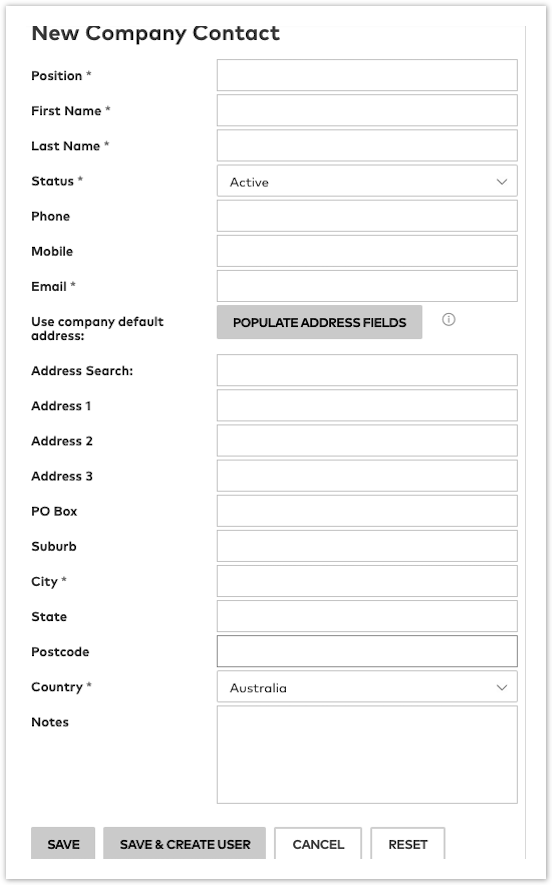Click the Save & Create User button

185,844
